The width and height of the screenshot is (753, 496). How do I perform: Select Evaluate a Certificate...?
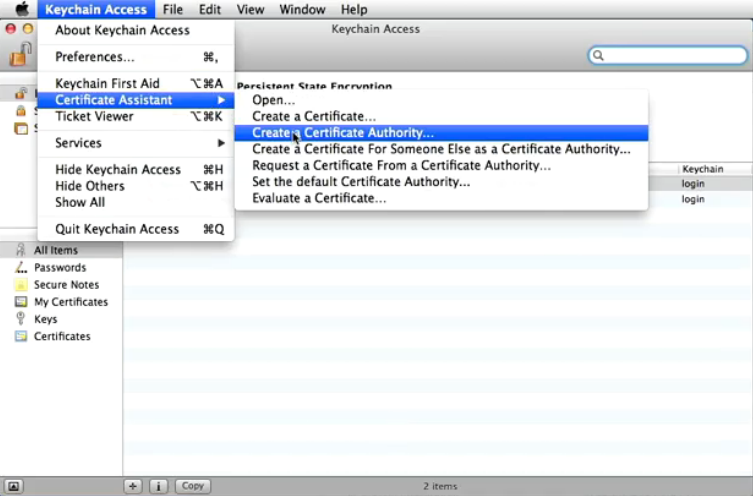click(x=441, y=198)
